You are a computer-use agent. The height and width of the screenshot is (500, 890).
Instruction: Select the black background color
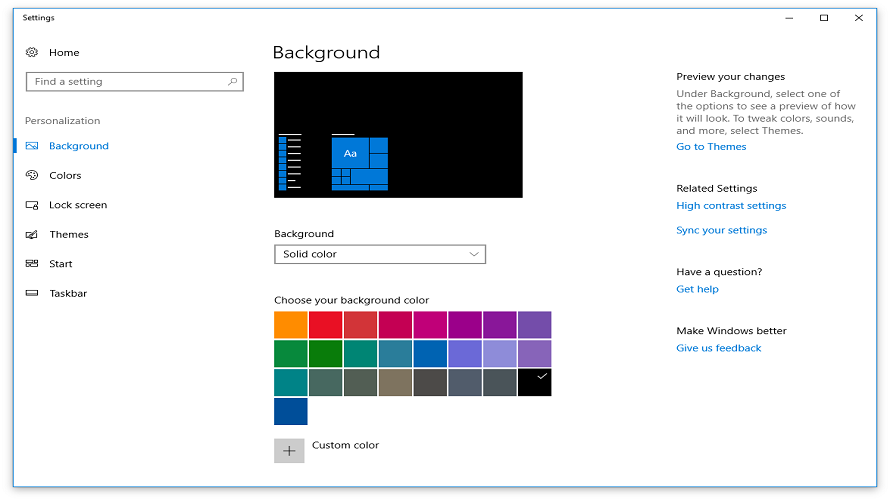[x=534, y=383]
